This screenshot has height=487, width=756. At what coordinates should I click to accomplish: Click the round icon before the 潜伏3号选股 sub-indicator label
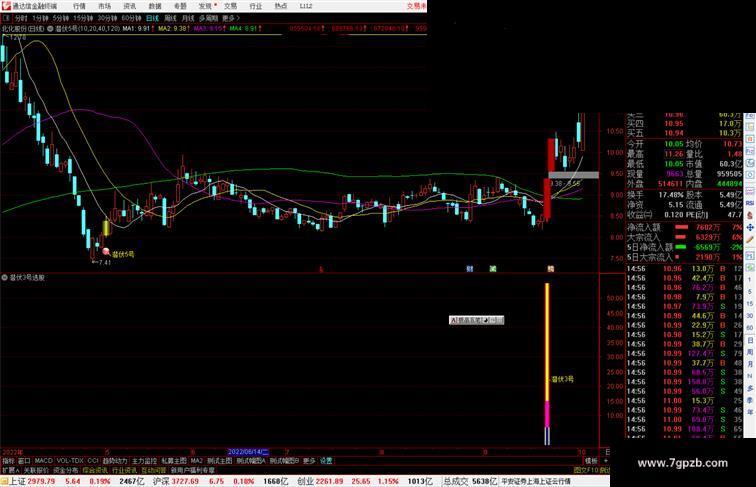pyautogui.click(x=5, y=278)
